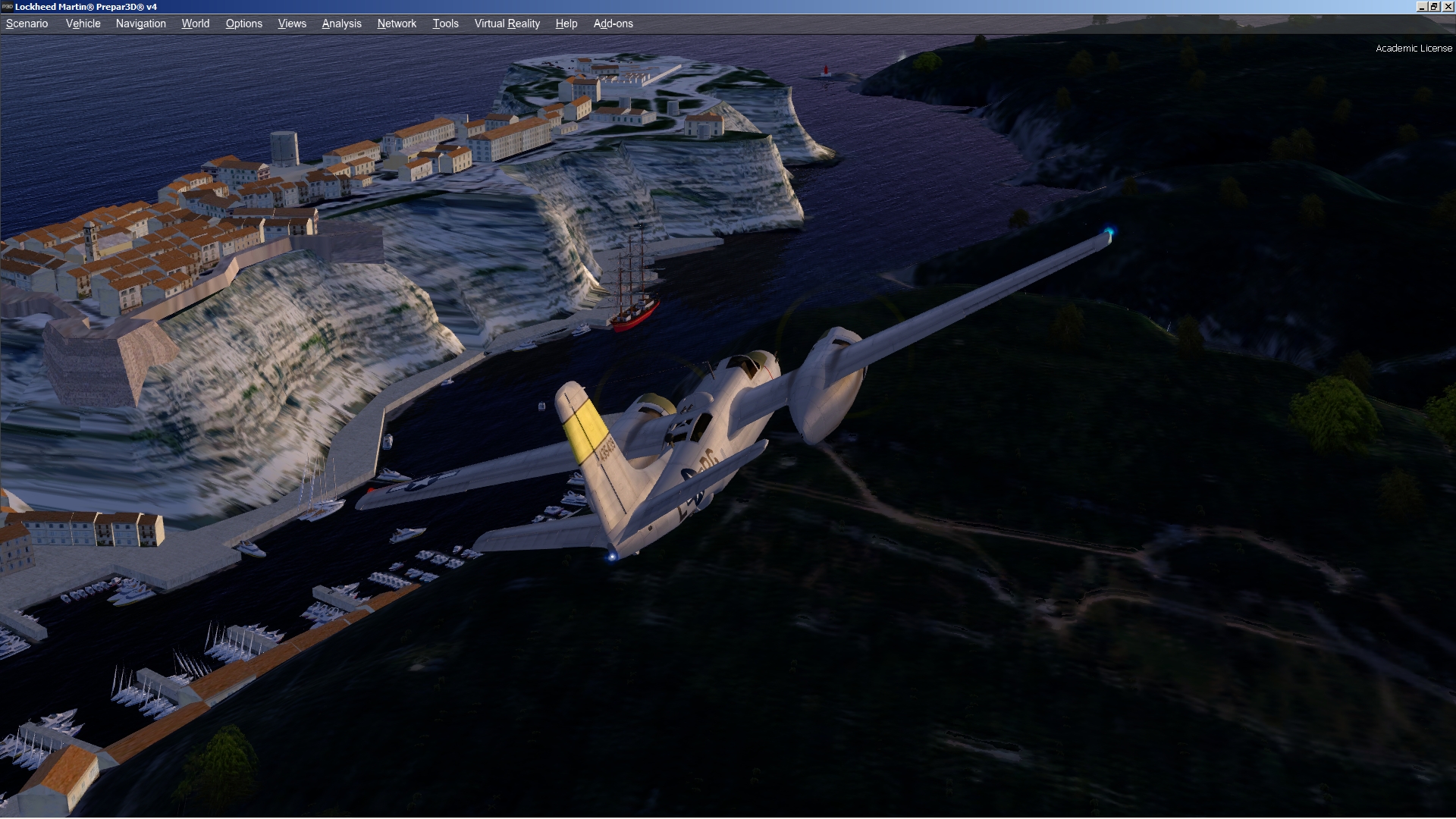Open the World menu

coord(195,24)
